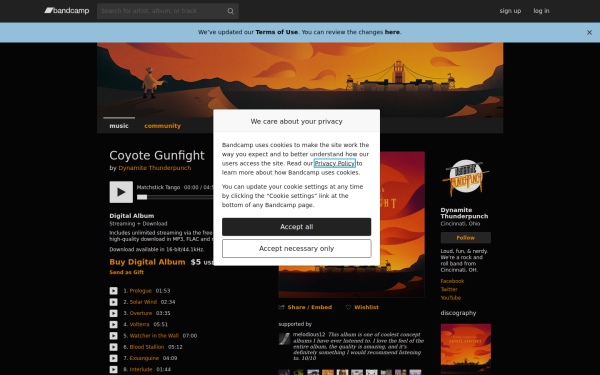Open the band's Facebook link
This screenshot has width=600, height=375.
452,281
